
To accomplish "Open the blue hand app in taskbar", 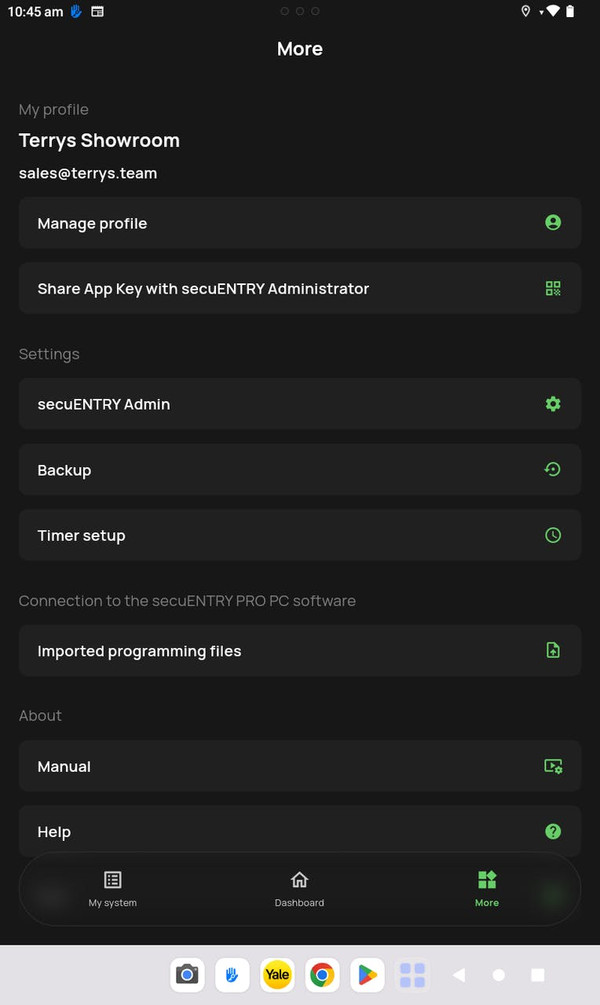I will click(x=232, y=975).
